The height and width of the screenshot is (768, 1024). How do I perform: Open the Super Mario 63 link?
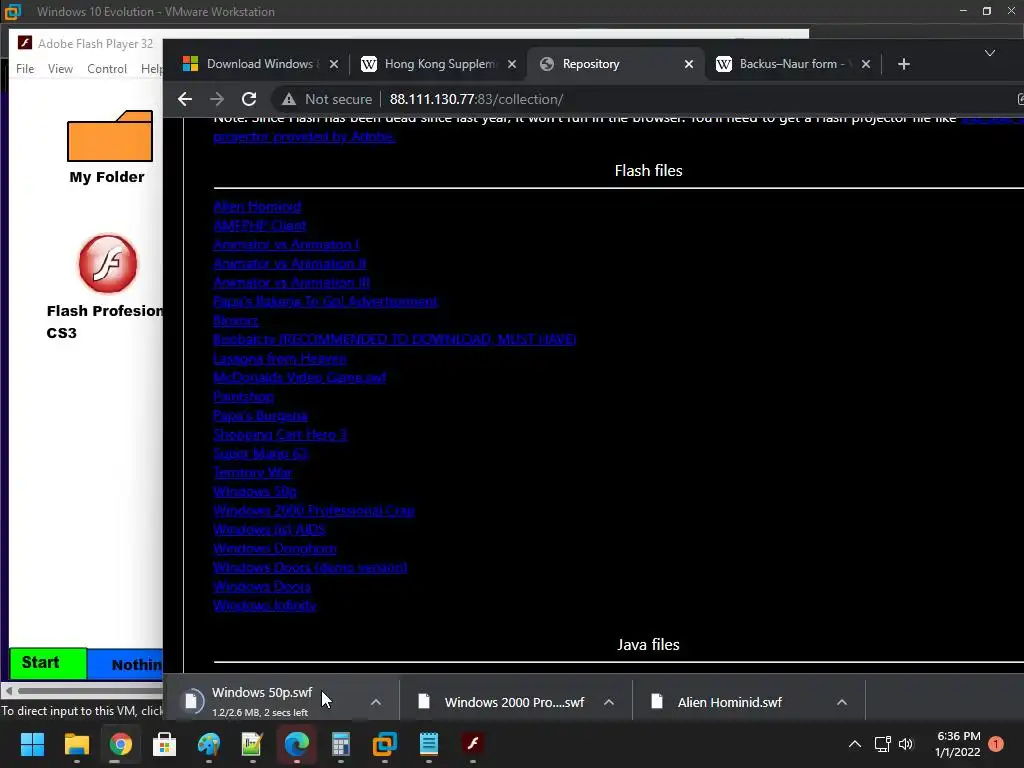coord(260,453)
